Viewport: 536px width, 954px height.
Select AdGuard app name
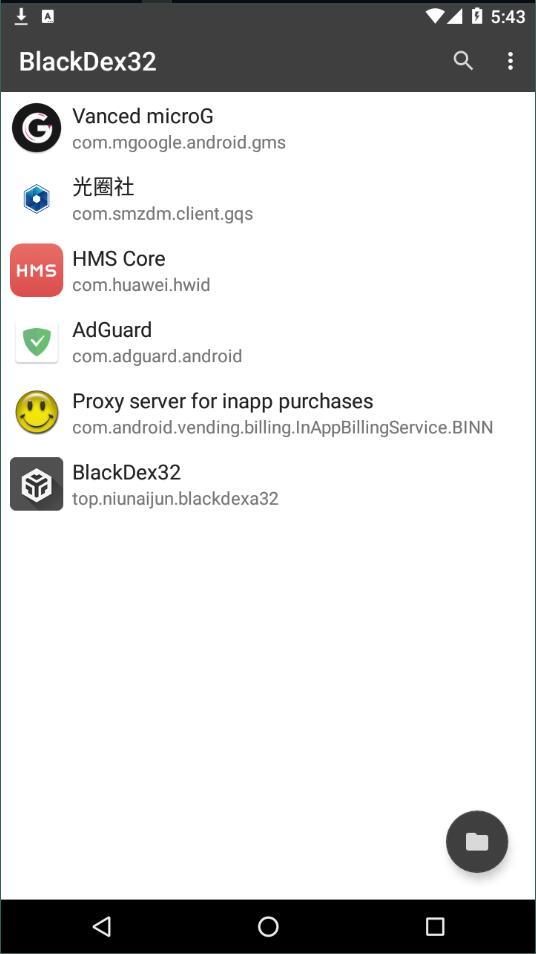(x=112, y=330)
